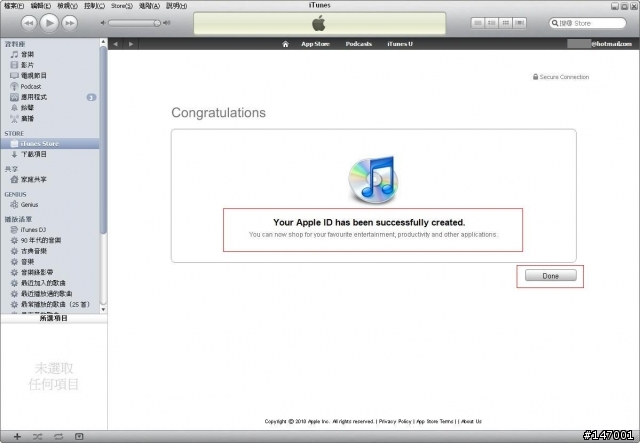Open the 檢視(V) menu
The image size is (640, 443).
tap(67, 6)
